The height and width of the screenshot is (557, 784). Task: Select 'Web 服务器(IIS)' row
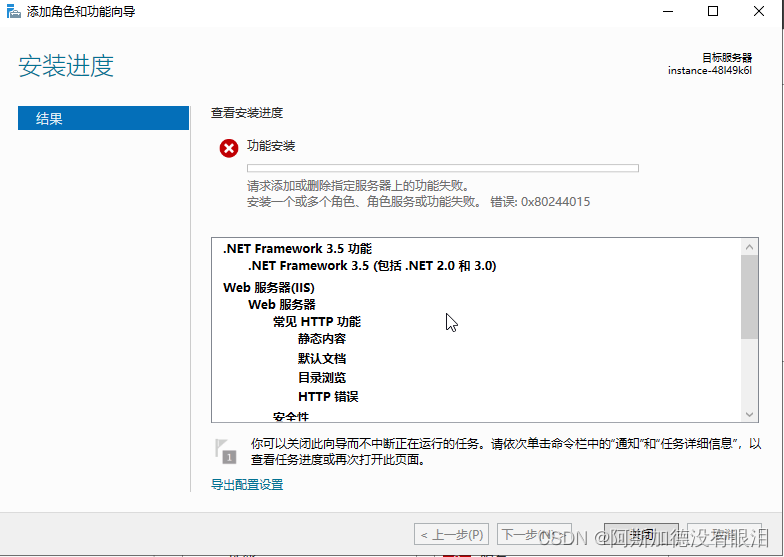point(268,288)
